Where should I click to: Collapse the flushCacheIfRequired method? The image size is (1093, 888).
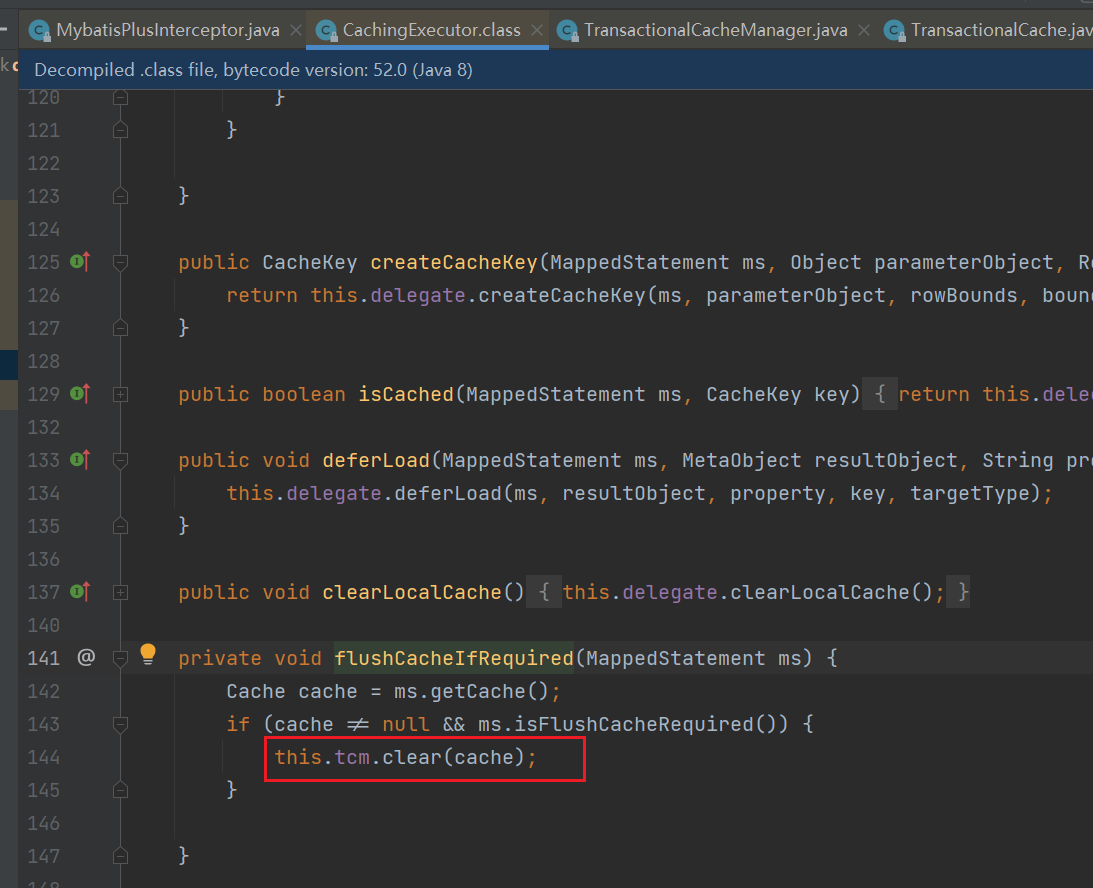tap(121, 658)
